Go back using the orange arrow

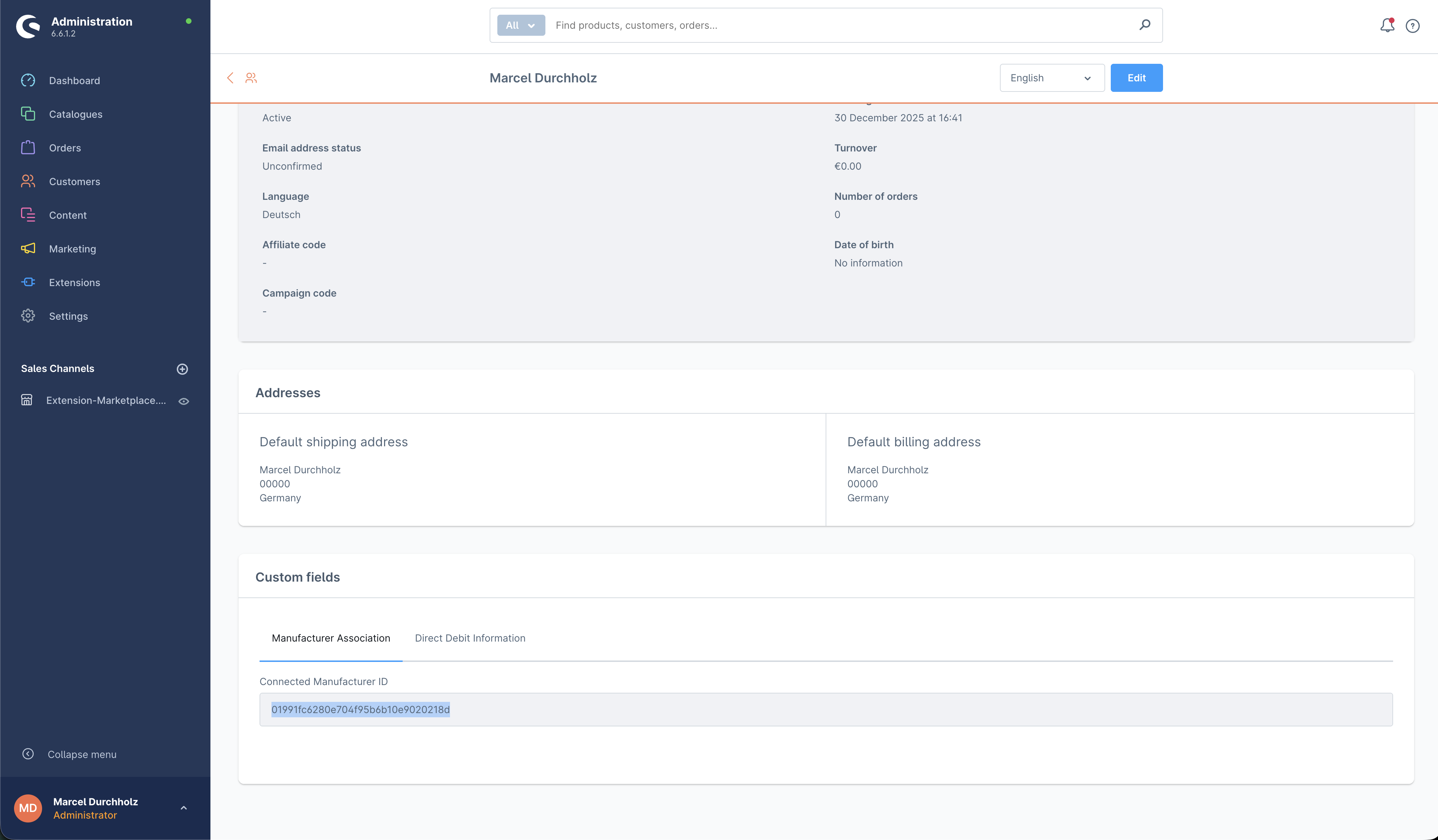click(x=230, y=78)
